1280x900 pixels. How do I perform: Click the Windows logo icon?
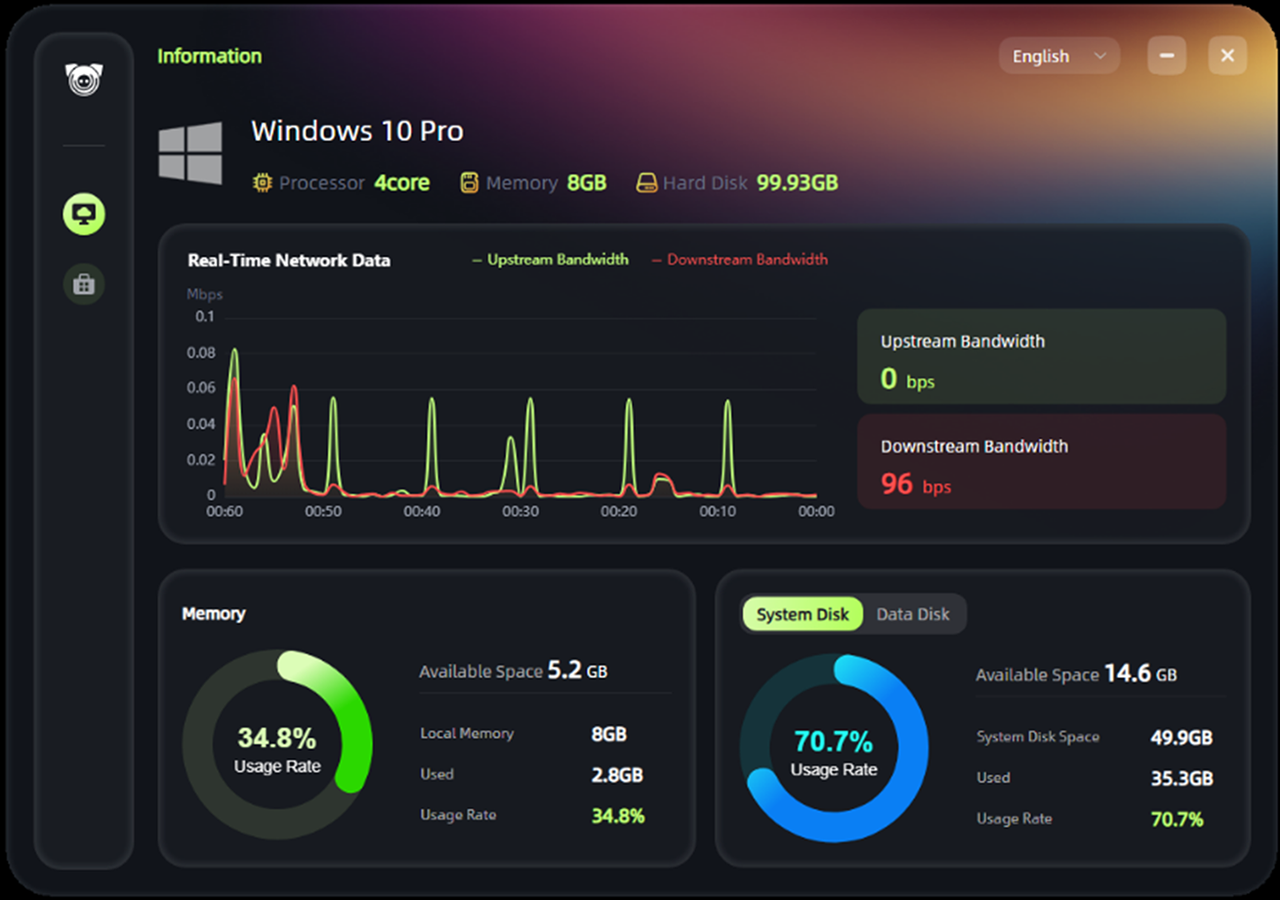coord(191,153)
